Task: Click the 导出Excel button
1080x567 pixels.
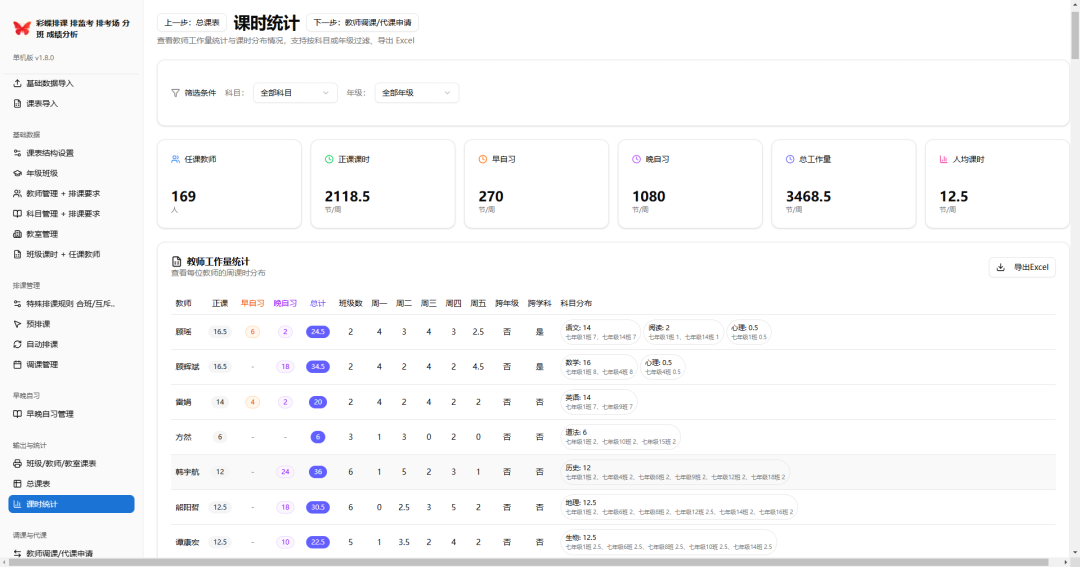Action: click(1023, 267)
